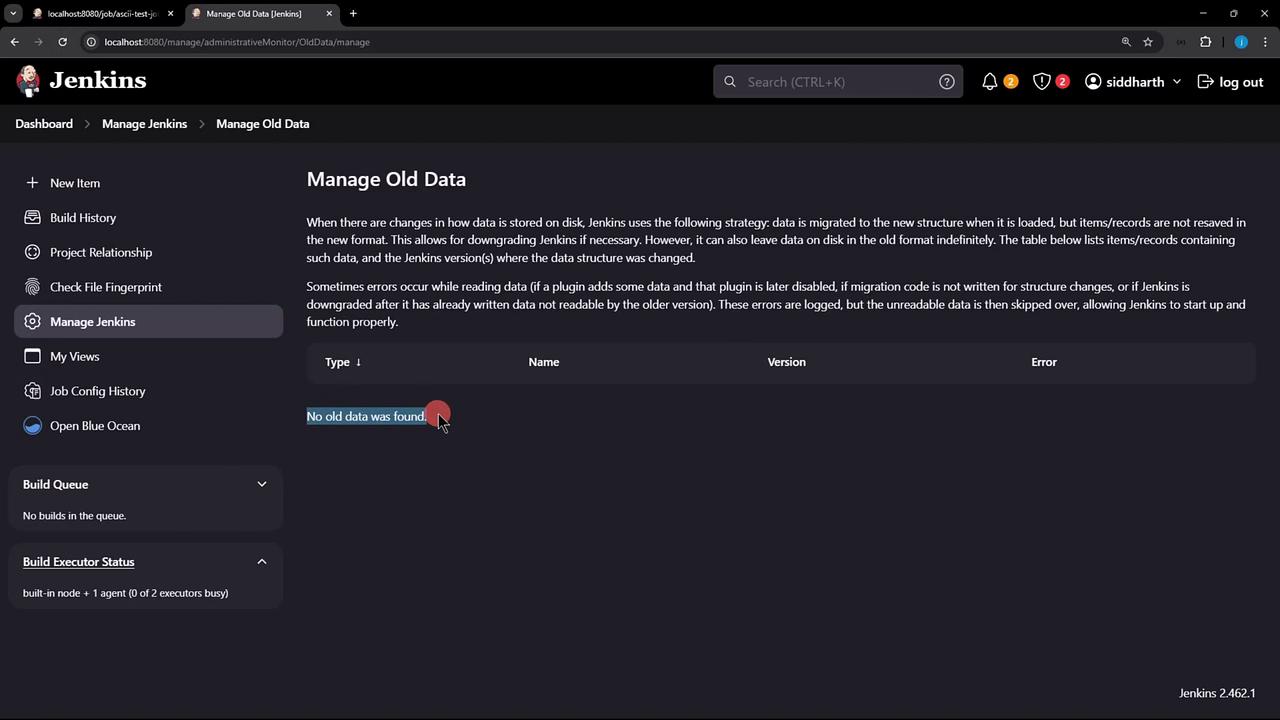This screenshot has height=720, width=1280.
Task: Collapse the Build Queue panel
Action: [x=262, y=484]
